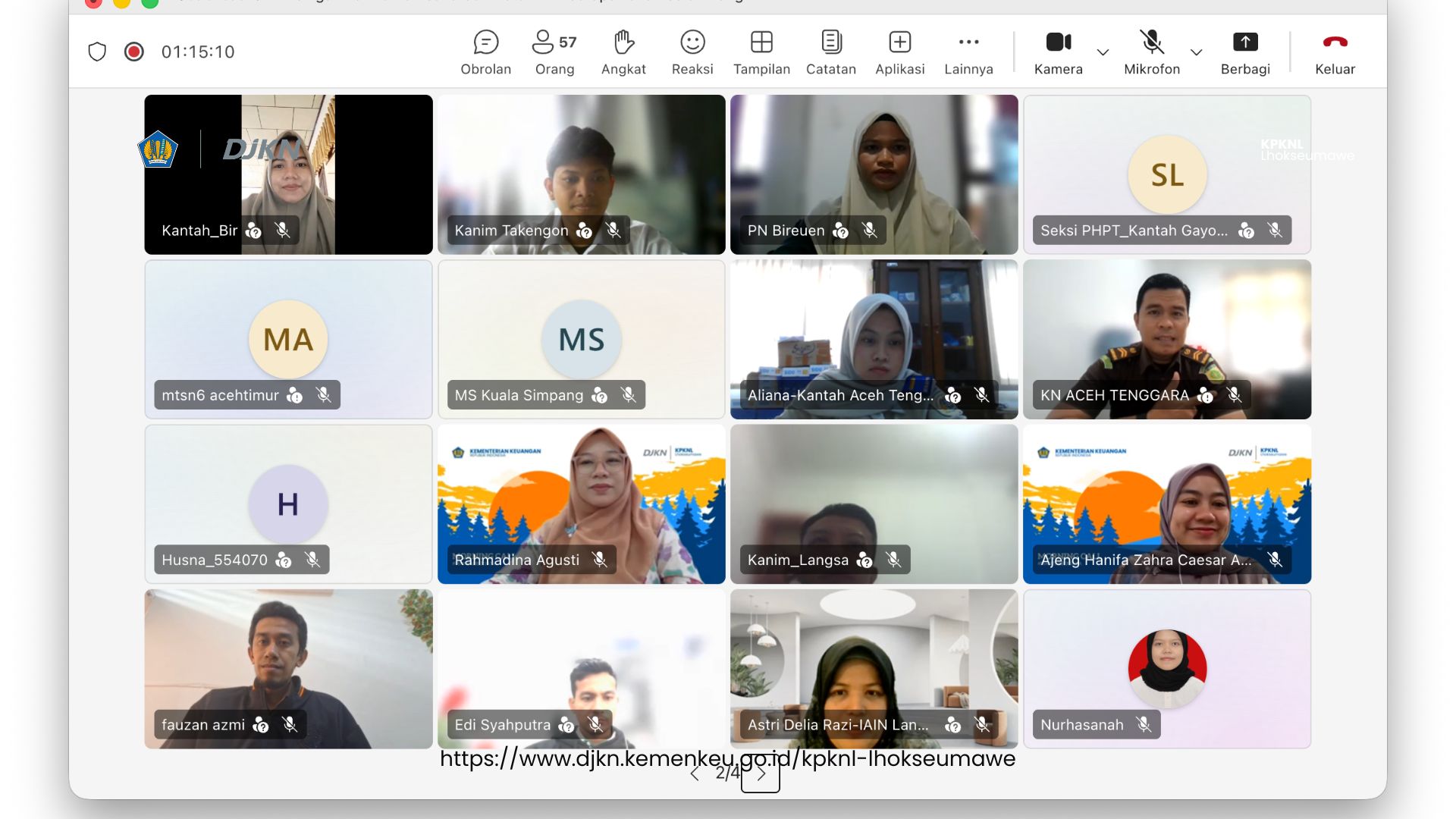Show the Orang participants list
Viewport: 1456px width, 819px height.
(554, 52)
